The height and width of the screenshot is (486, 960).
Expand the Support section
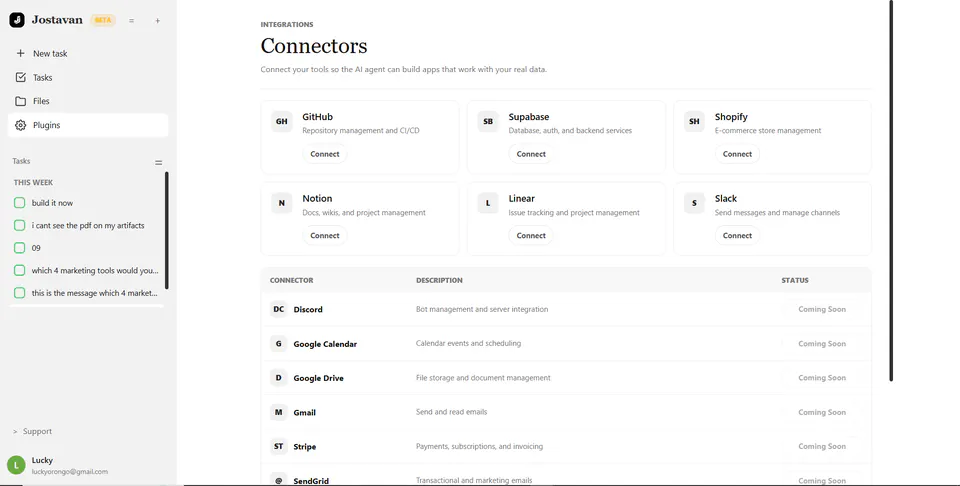click(32, 432)
